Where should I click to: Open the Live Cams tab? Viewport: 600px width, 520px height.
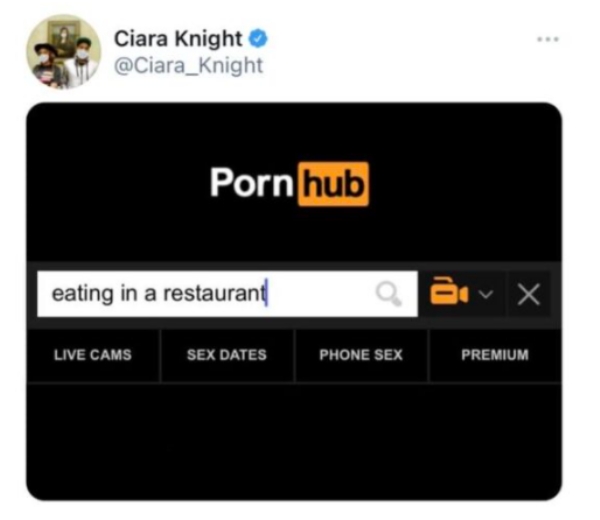click(x=93, y=355)
